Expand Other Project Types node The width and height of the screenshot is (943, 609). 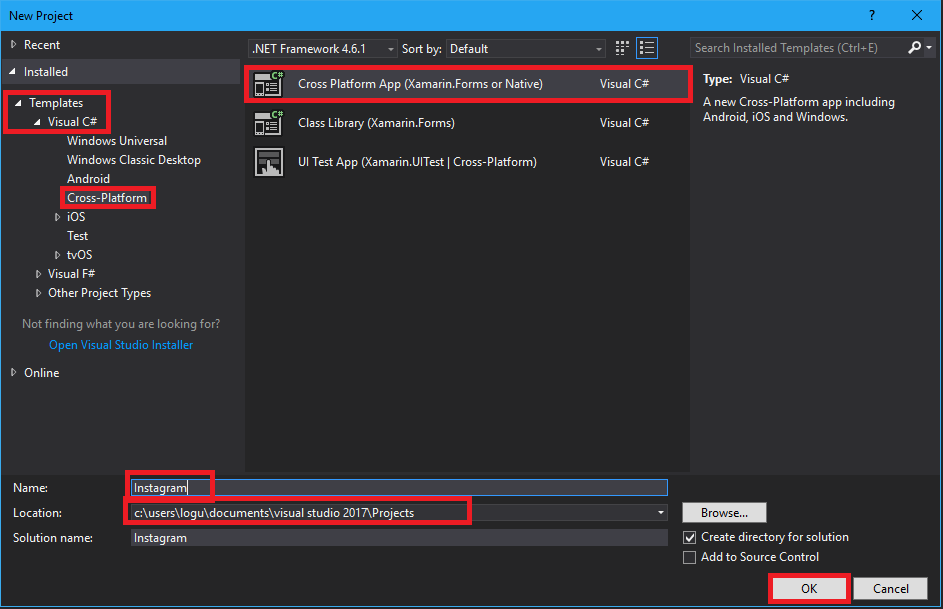(38, 293)
